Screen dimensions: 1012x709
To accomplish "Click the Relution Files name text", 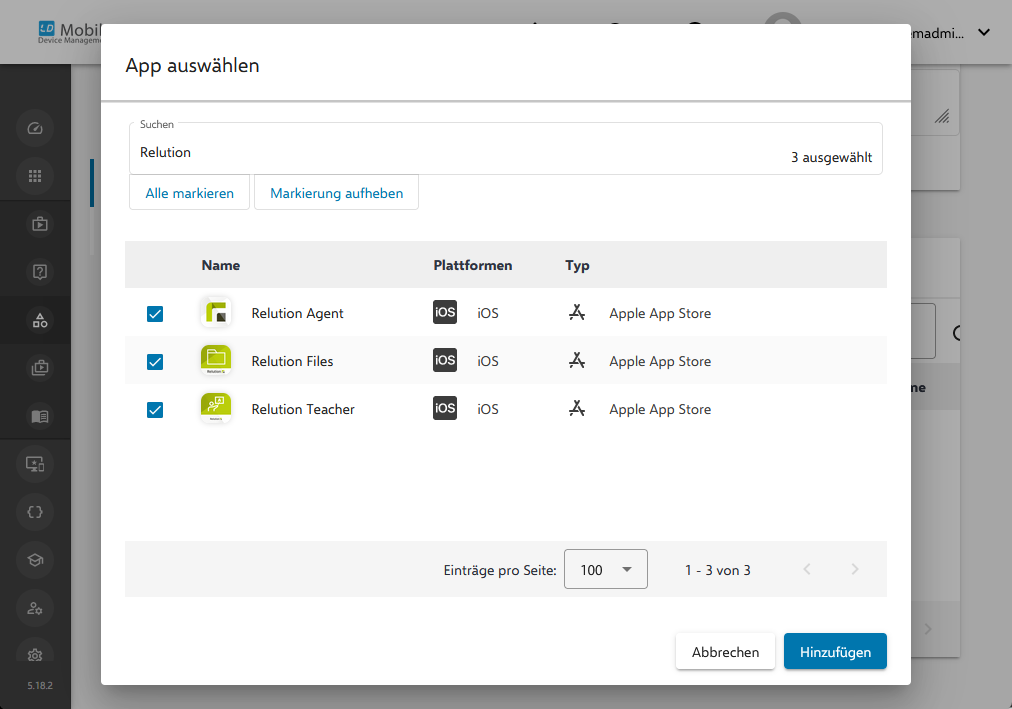I will tap(292, 361).
